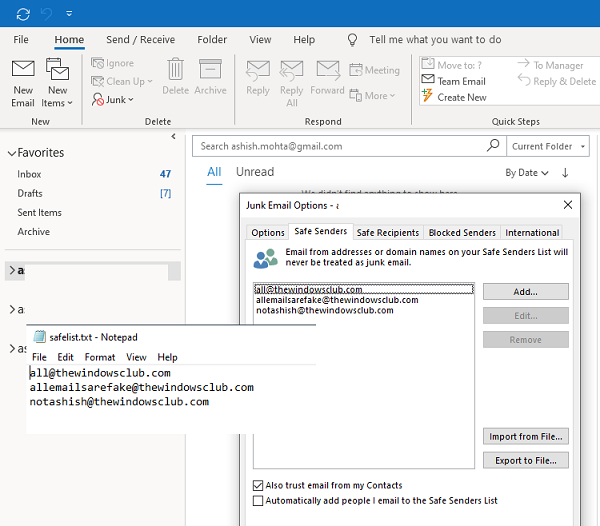Open the Send / Receive ribbon tab
The height and width of the screenshot is (526, 600).
coord(141,40)
